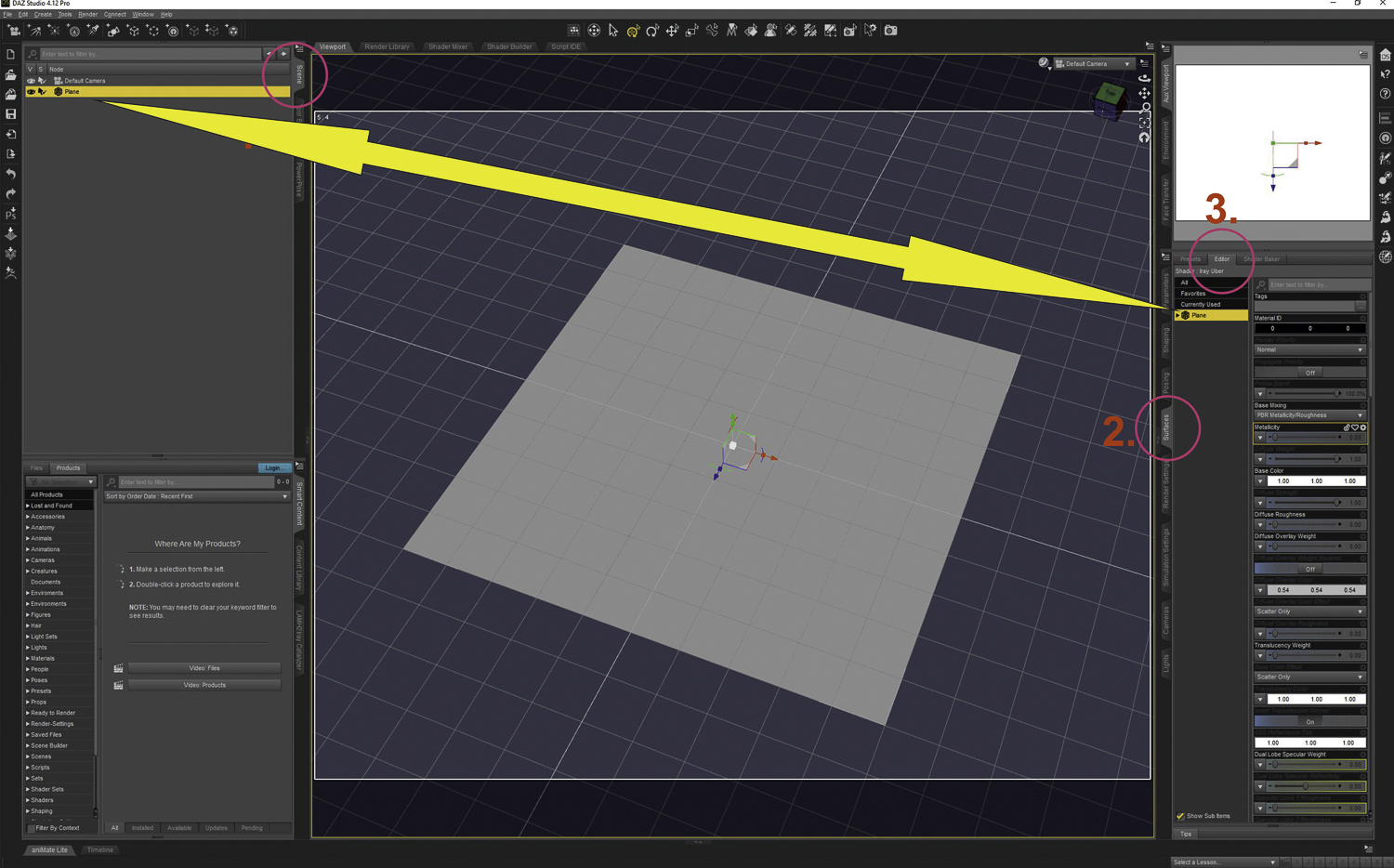
Task: Click the viewport orbit camera control
Action: (1144, 78)
